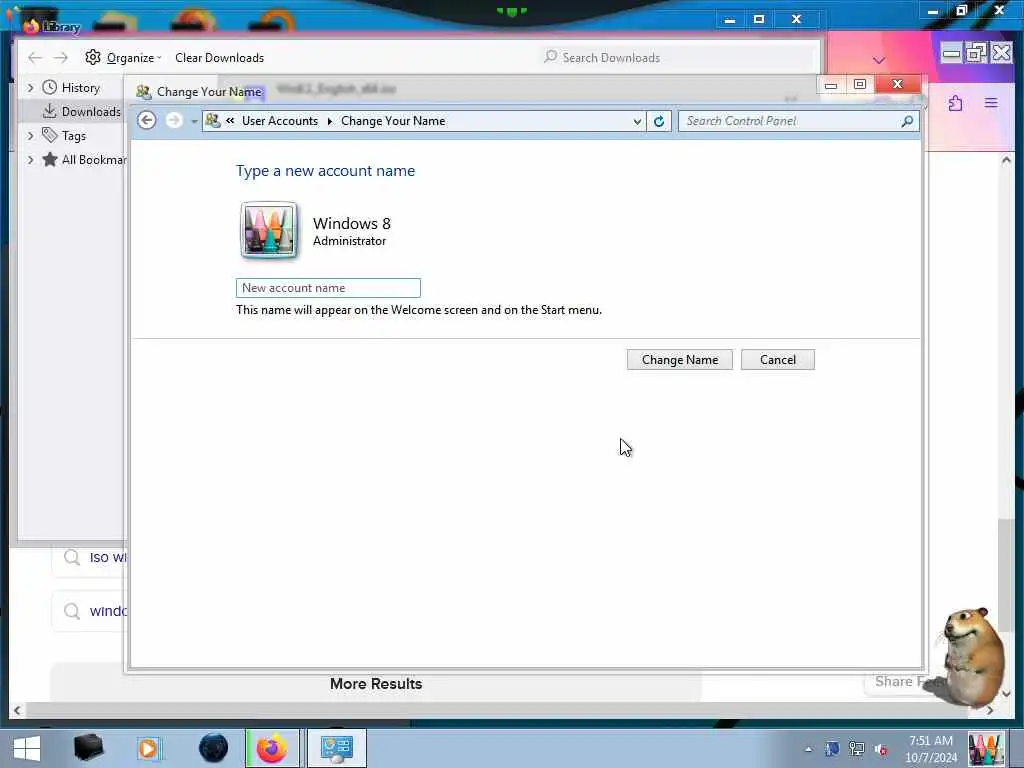The height and width of the screenshot is (768, 1024).
Task: Open the dark globe taskbar icon
Action: [214, 748]
